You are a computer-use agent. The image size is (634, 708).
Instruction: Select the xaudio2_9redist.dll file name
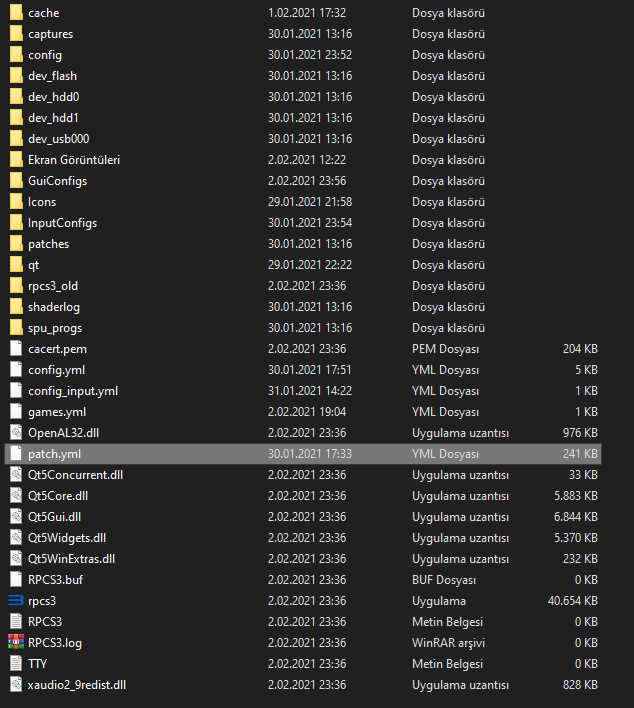[77, 685]
